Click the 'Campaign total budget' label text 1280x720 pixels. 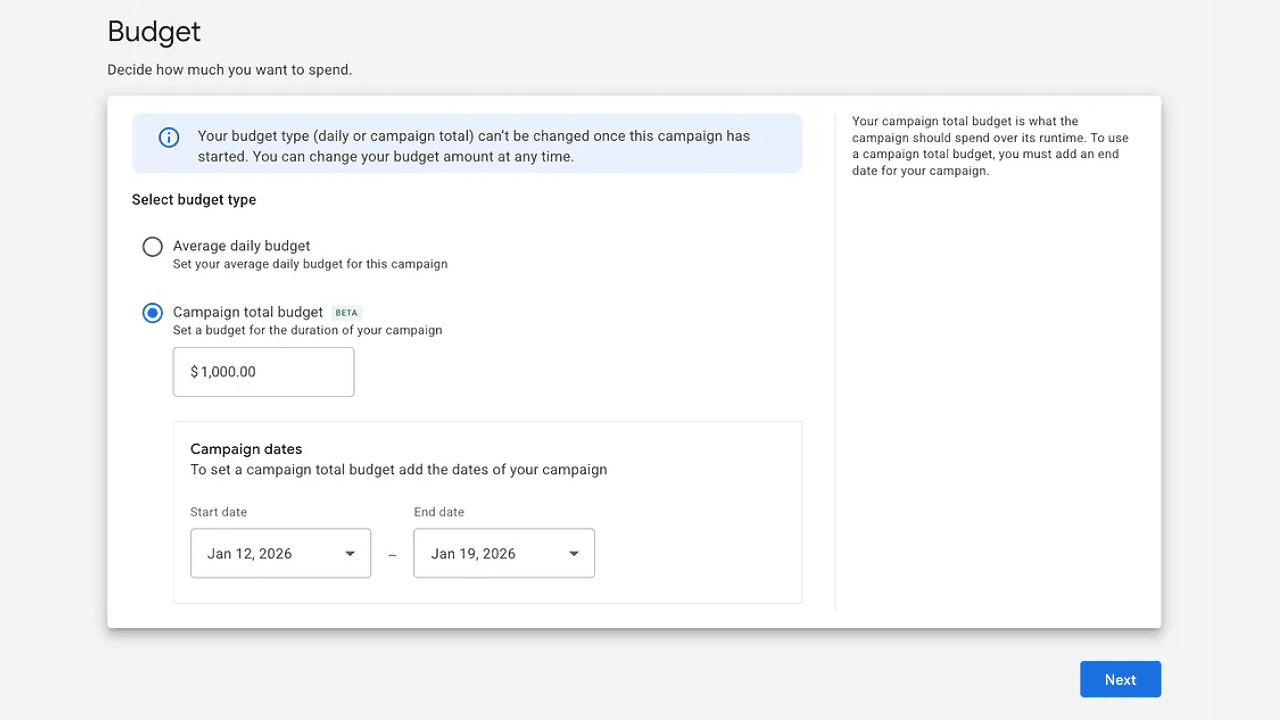[x=248, y=312]
